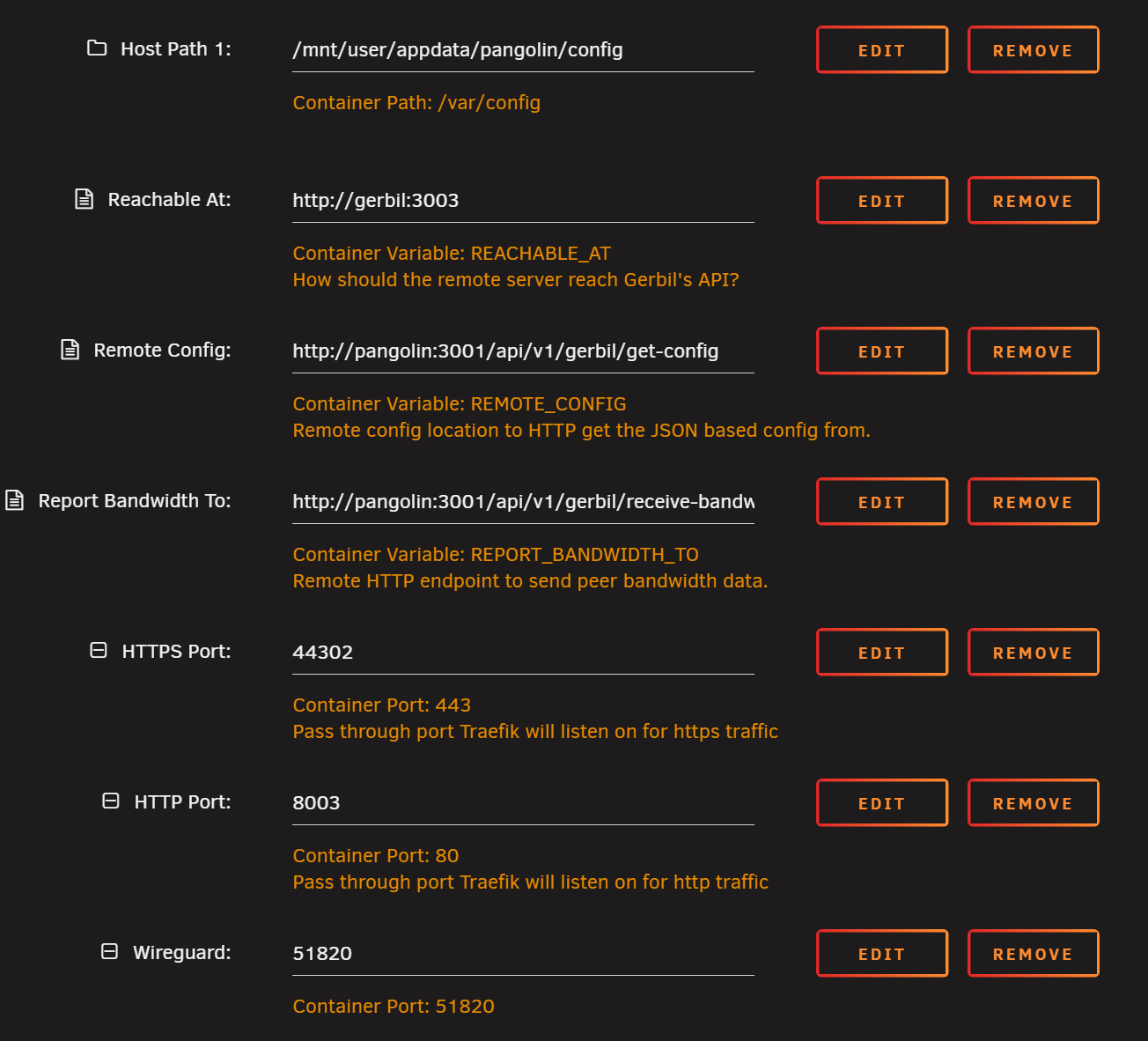The image size is (1148, 1041).
Task: Remove the Remote Config variable
Action: tap(1033, 351)
